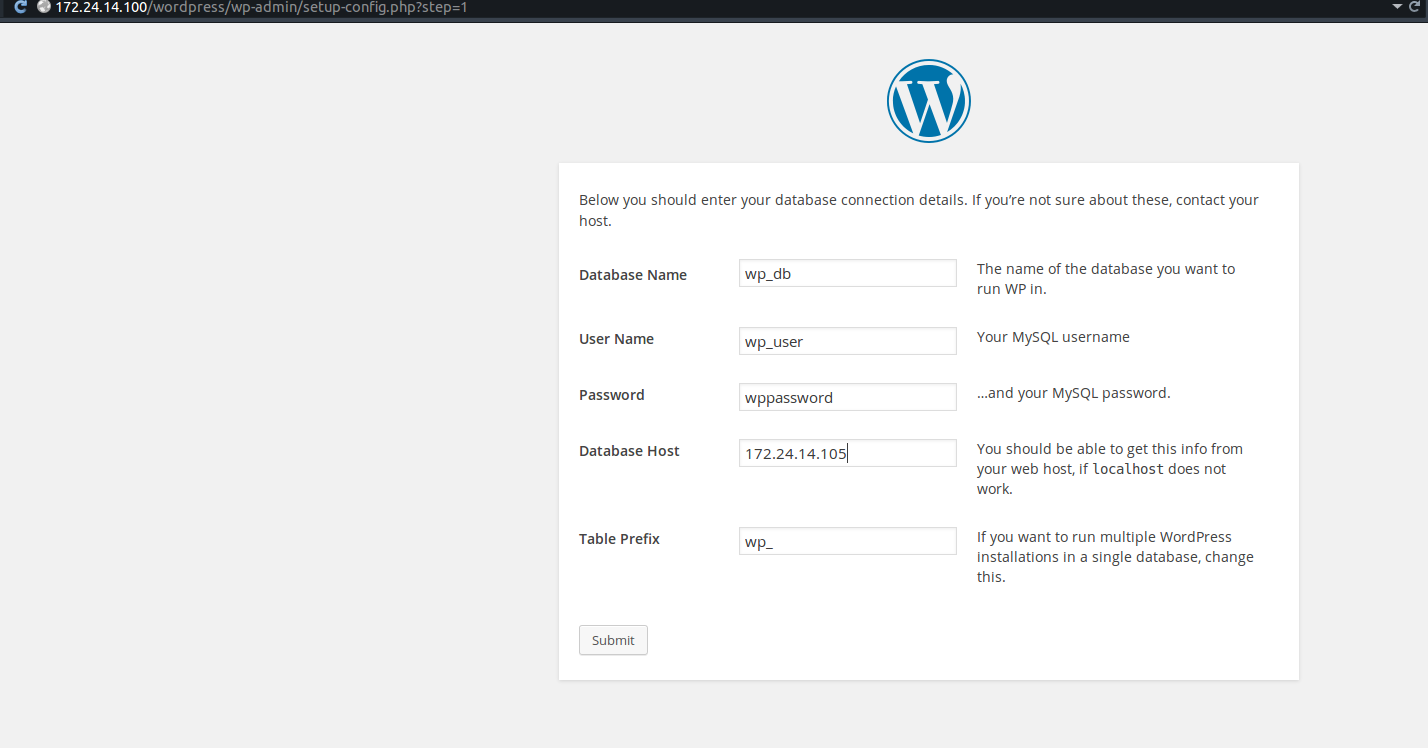Click the intro text "Below you should enter"
Viewport: 1428px width, 748px height.
coord(919,210)
